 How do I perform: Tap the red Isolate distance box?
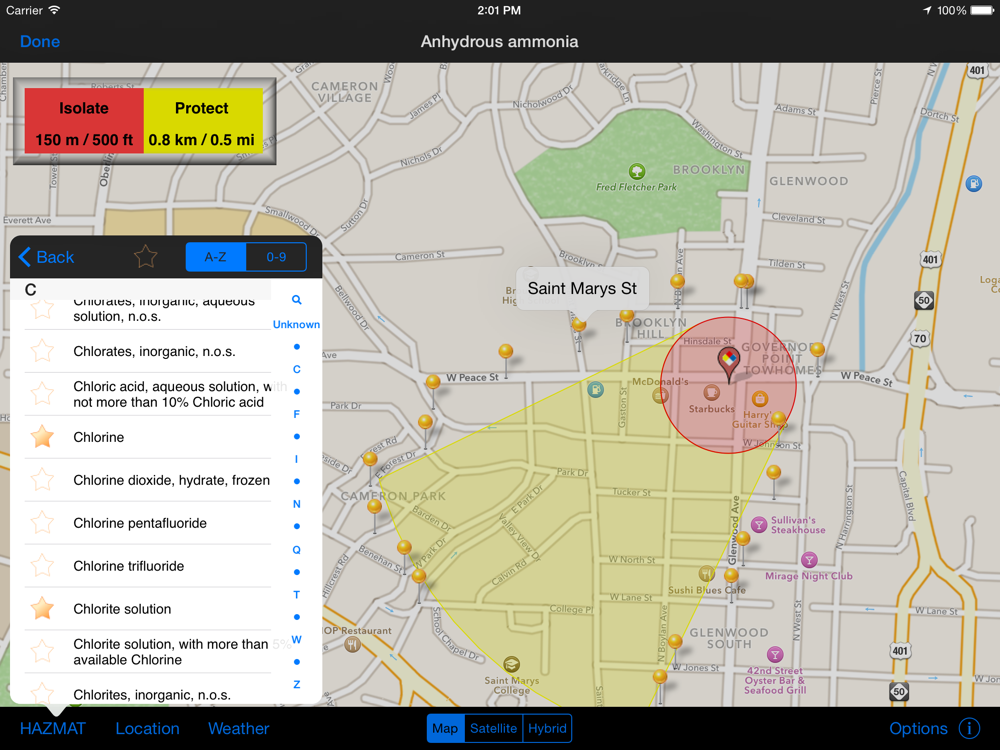tap(84, 121)
